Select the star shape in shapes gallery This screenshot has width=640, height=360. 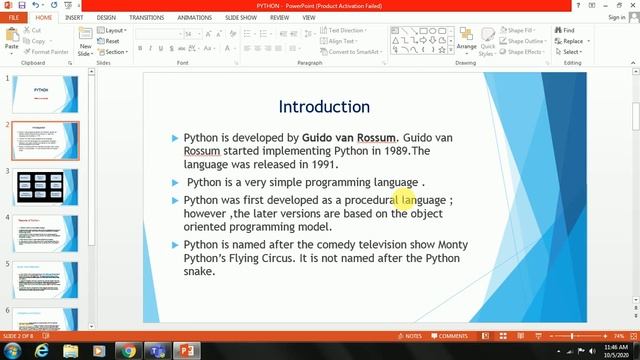point(442,50)
